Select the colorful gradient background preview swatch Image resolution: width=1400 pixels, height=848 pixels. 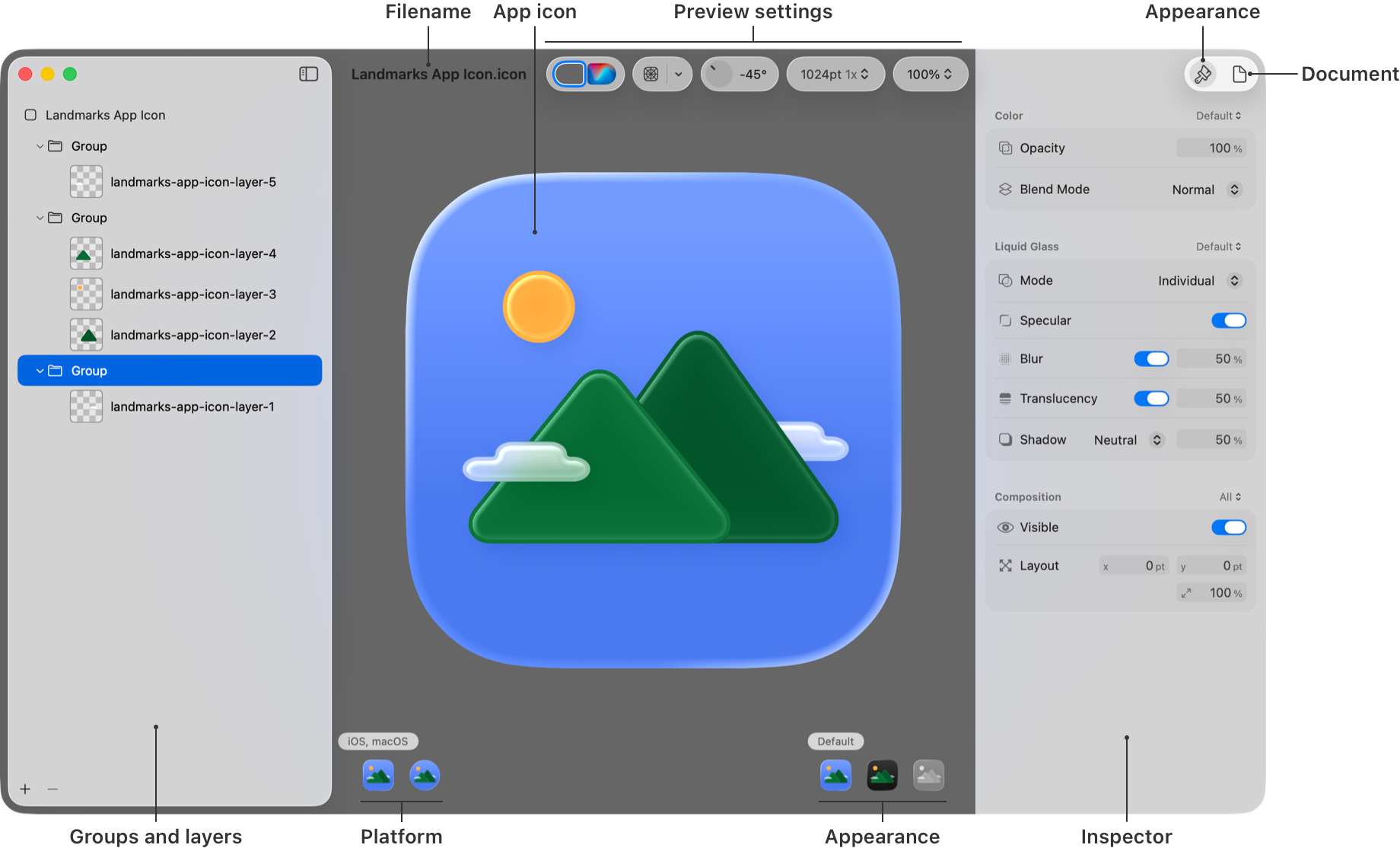(601, 74)
